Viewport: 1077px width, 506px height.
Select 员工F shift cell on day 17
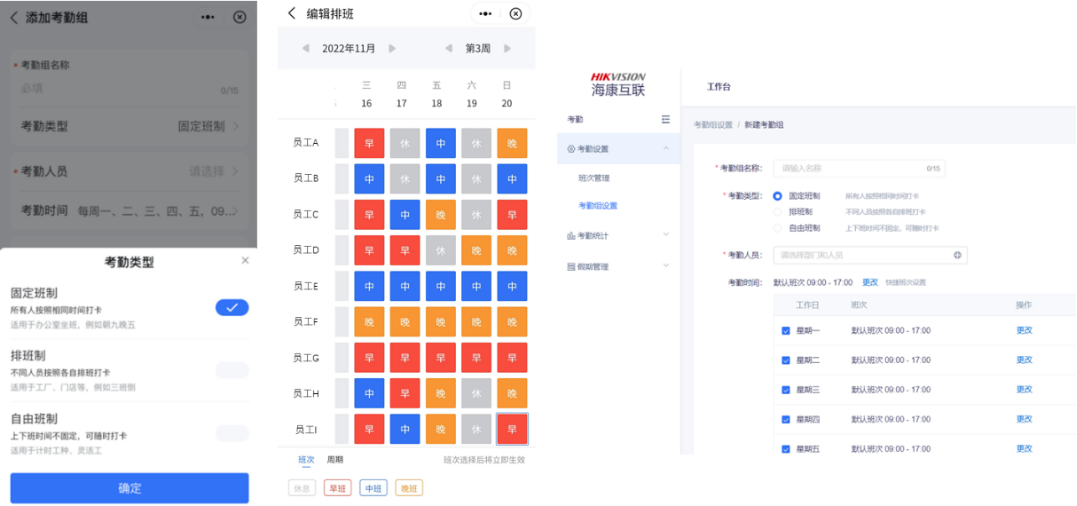point(405,322)
